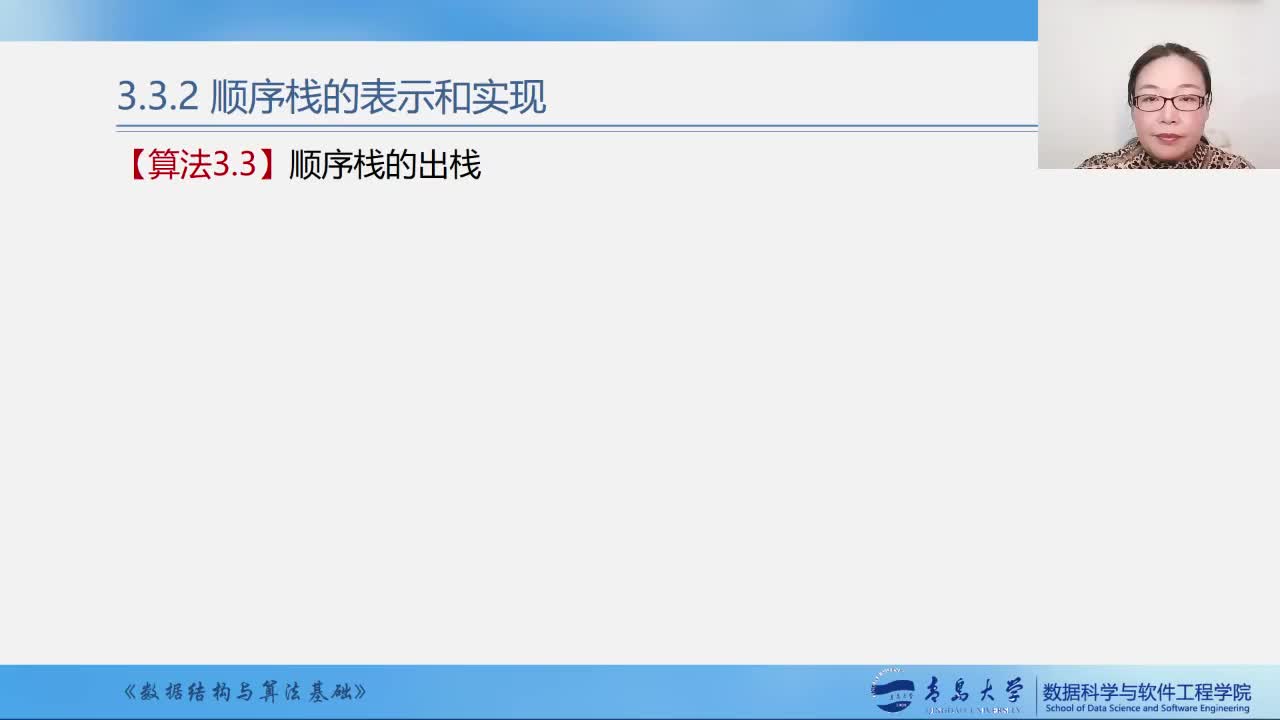Click the slide title 3.3.2 顺序栈的表示和实现
The height and width of the screenshot is (720, 1280).
coord(331,97)
